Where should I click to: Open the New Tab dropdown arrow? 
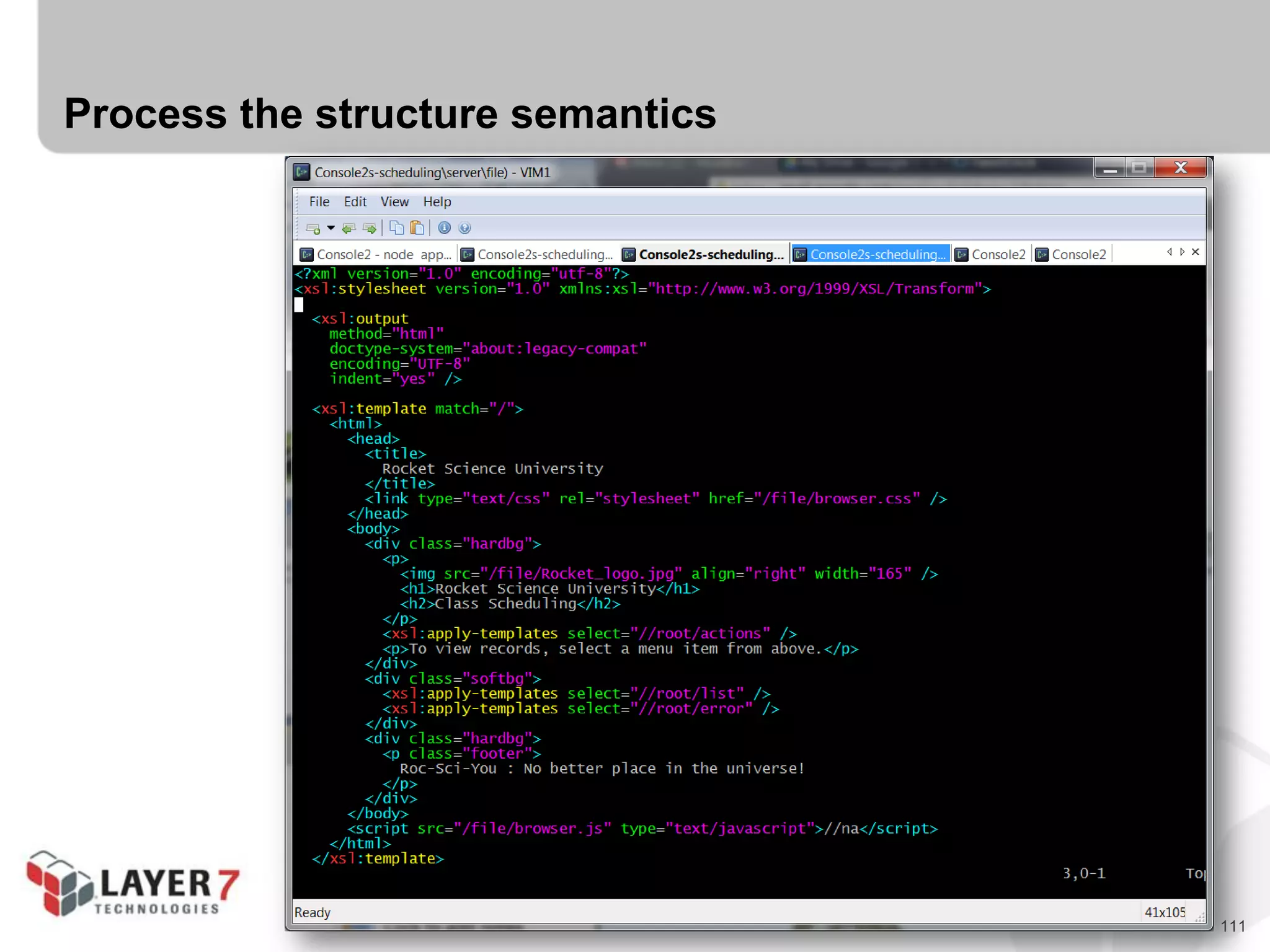pyautogui.click(x=331, y=228)
